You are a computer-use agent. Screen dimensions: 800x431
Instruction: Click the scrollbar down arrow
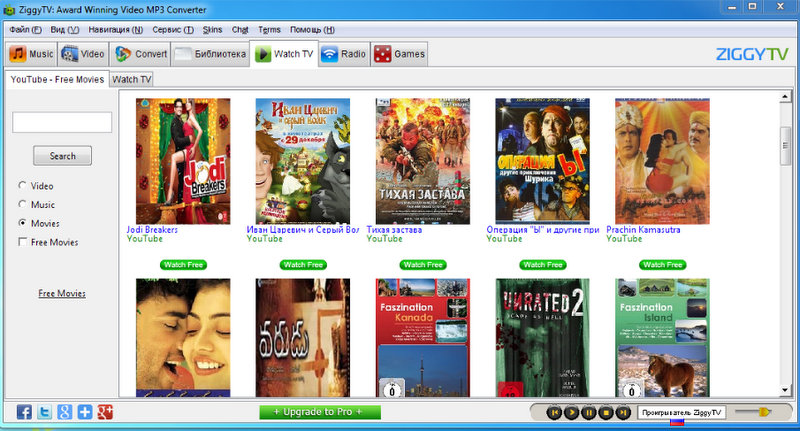[785, 390]
